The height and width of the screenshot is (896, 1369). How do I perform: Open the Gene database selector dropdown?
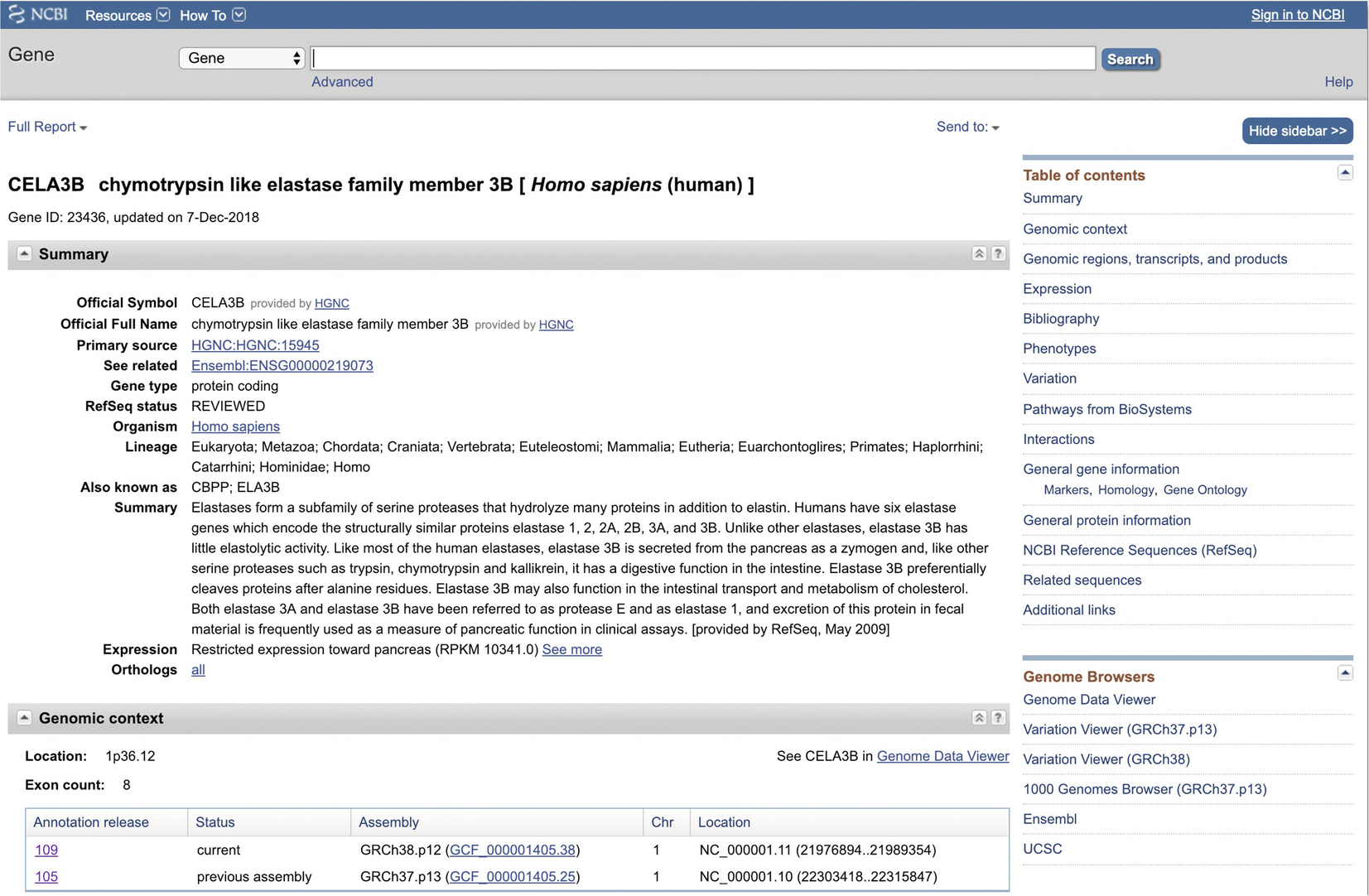(242, 58)
